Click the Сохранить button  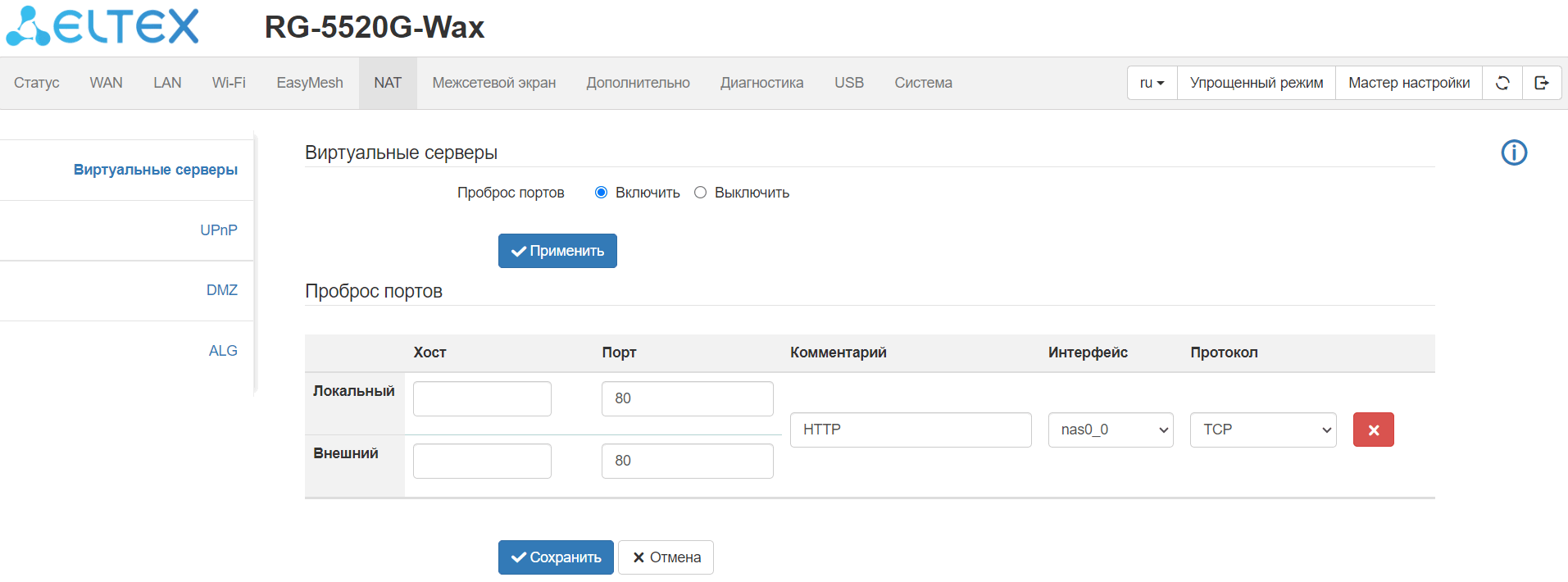click(556, 557)
